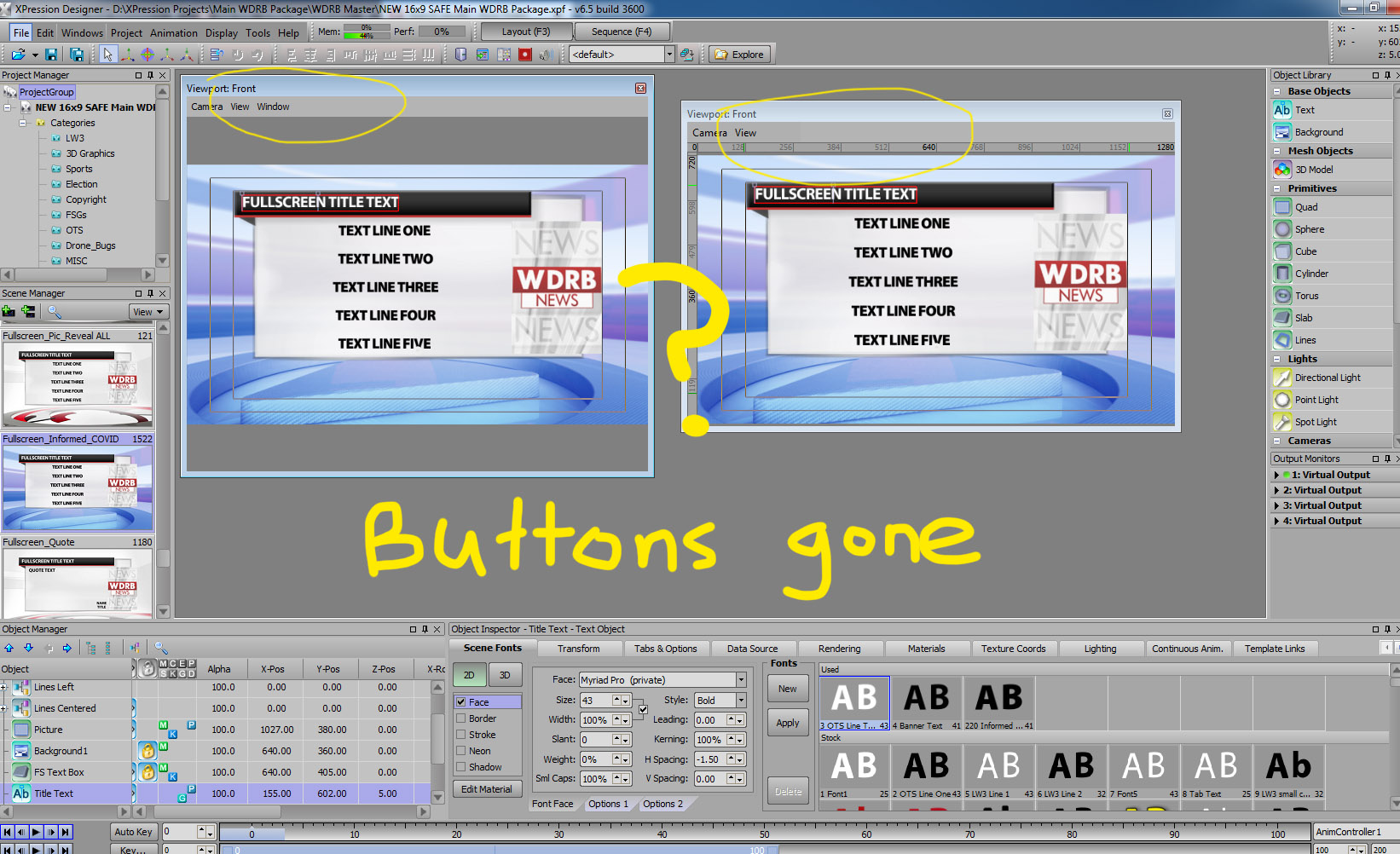
Task: Switch to the Transform tab
Action: click(579, 649)
